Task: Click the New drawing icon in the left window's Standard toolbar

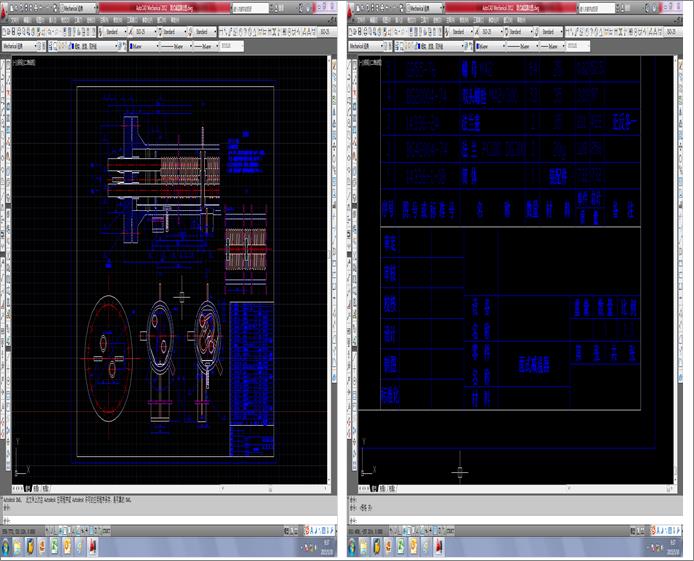Action: pyautogui.click(x=5, y=32)
